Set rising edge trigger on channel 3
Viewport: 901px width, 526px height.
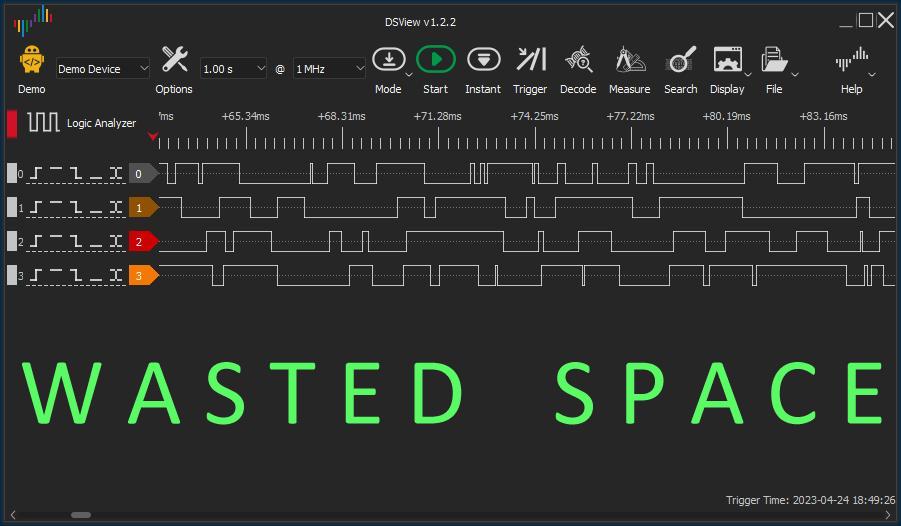tap(36, 275)
